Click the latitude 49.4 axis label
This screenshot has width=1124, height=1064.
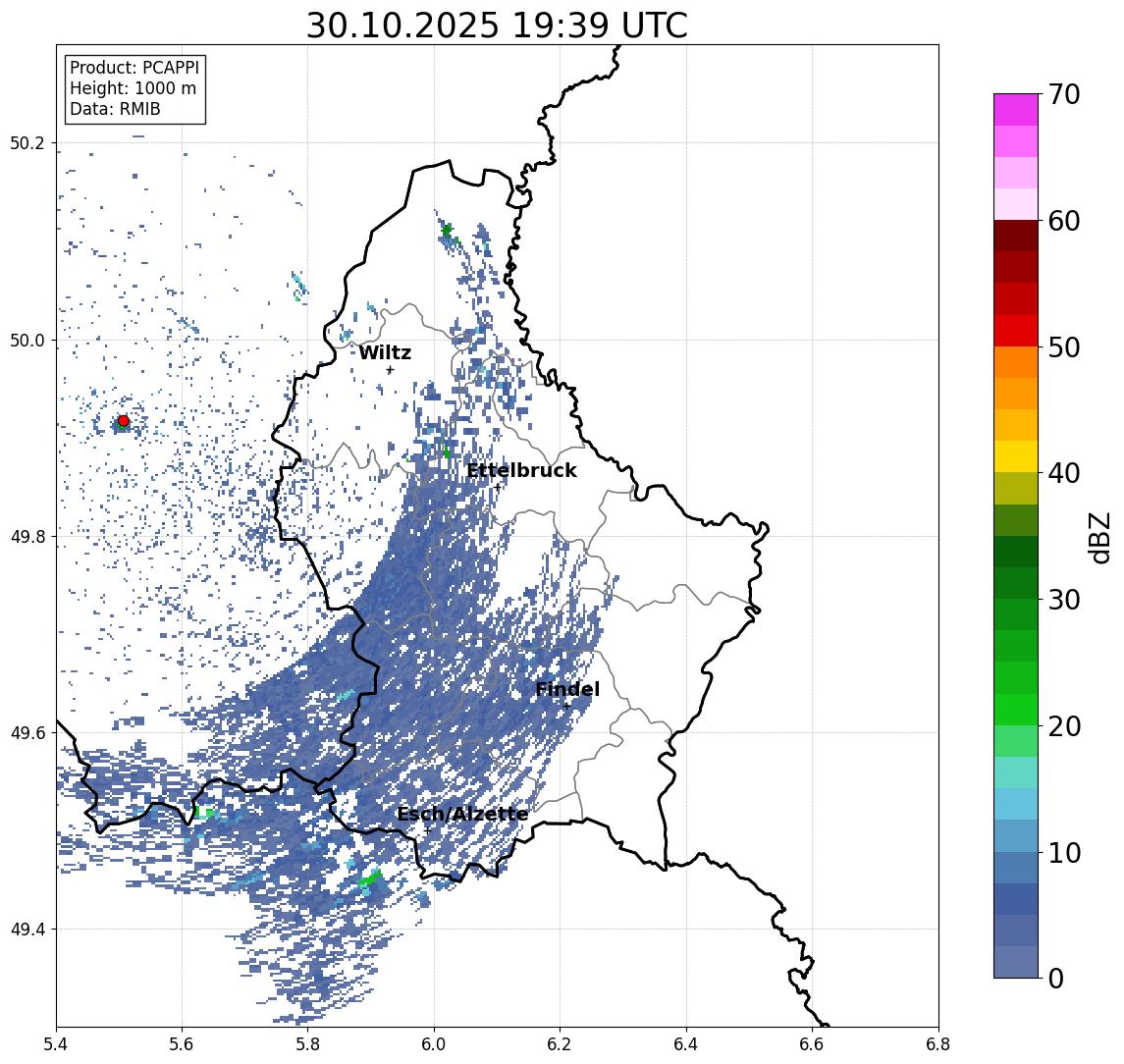(27, 930)
